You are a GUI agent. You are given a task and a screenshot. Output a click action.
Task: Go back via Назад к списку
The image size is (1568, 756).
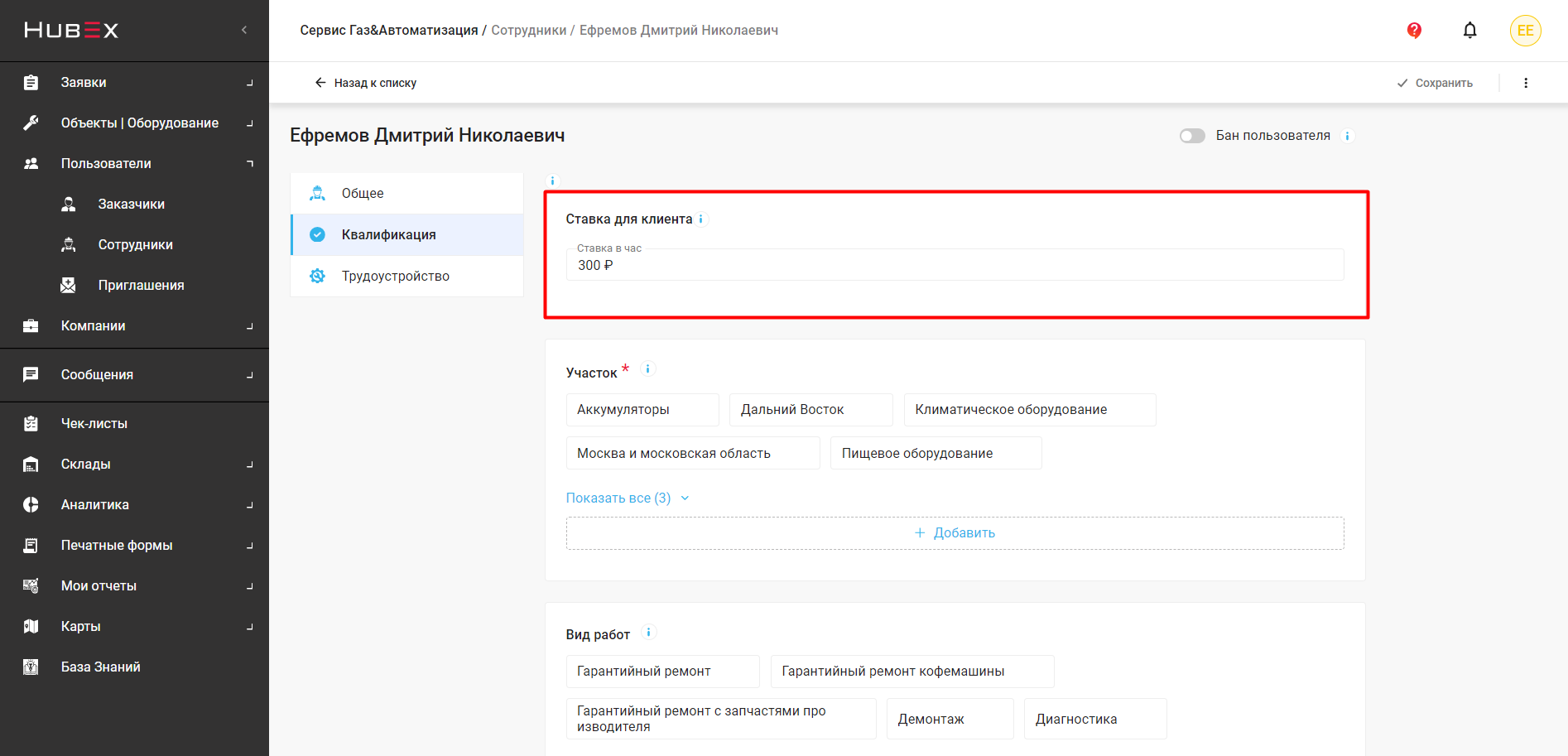point(365,83)
